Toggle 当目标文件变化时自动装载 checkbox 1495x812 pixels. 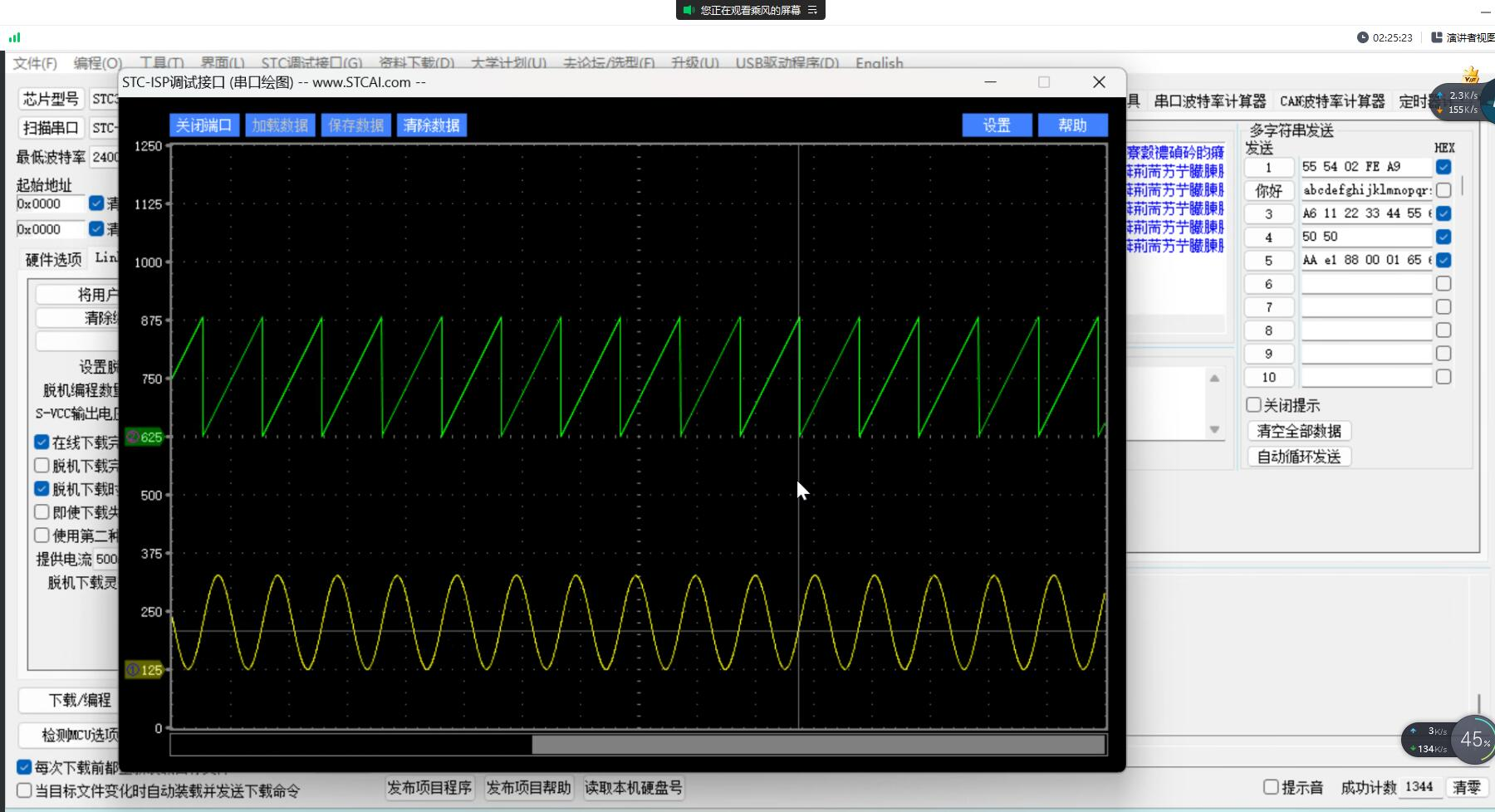coord(24,790)
